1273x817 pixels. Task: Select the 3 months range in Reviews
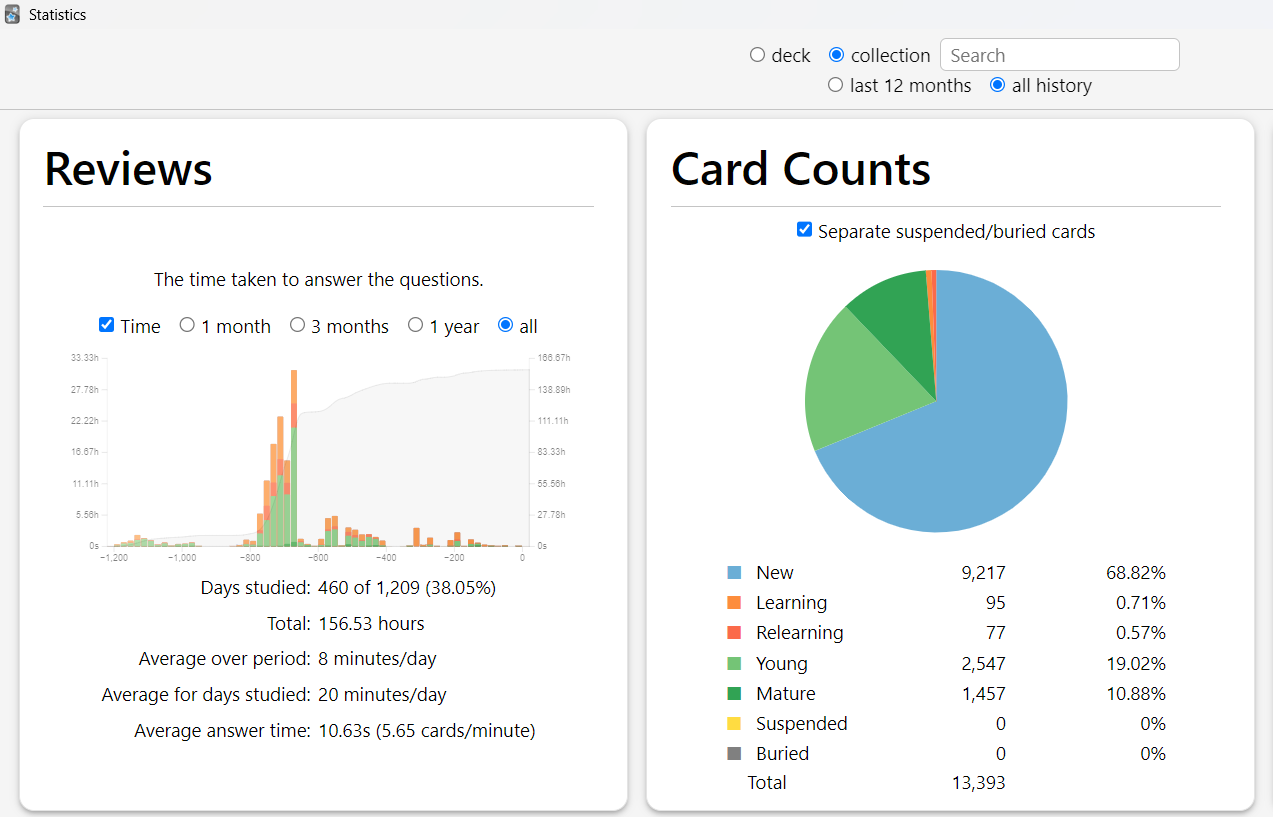[x=297, y=325]
